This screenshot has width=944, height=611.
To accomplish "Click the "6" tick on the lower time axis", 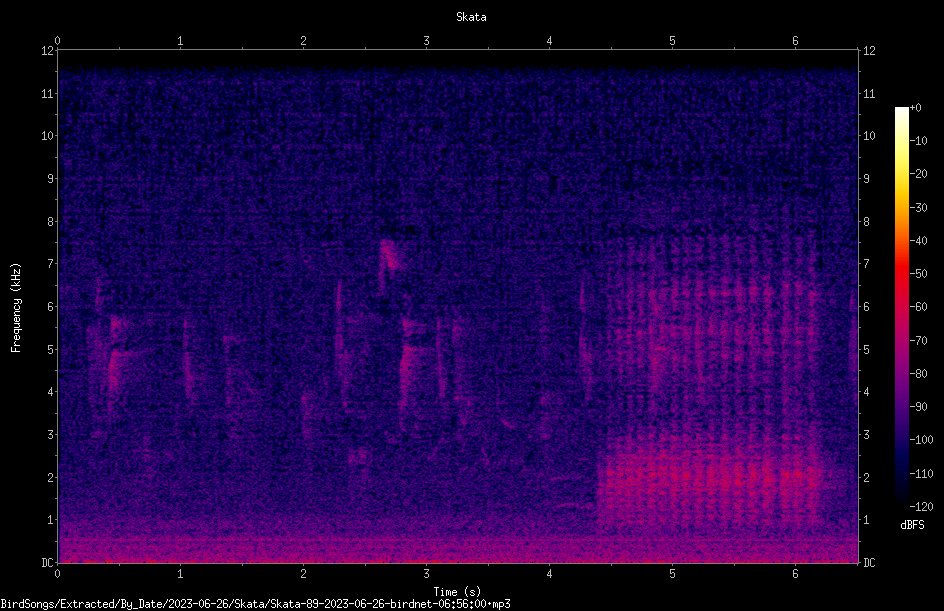I will [795, 574].
